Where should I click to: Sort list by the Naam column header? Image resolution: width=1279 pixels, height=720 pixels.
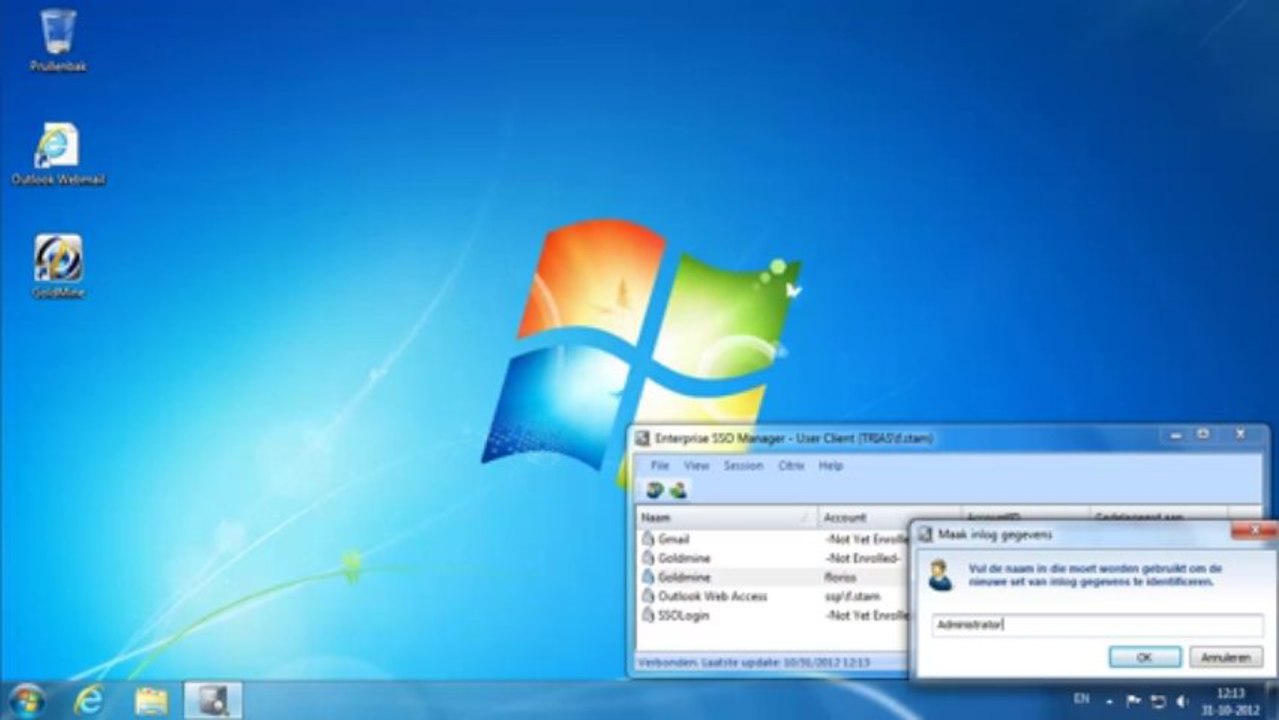click(727, 518)
